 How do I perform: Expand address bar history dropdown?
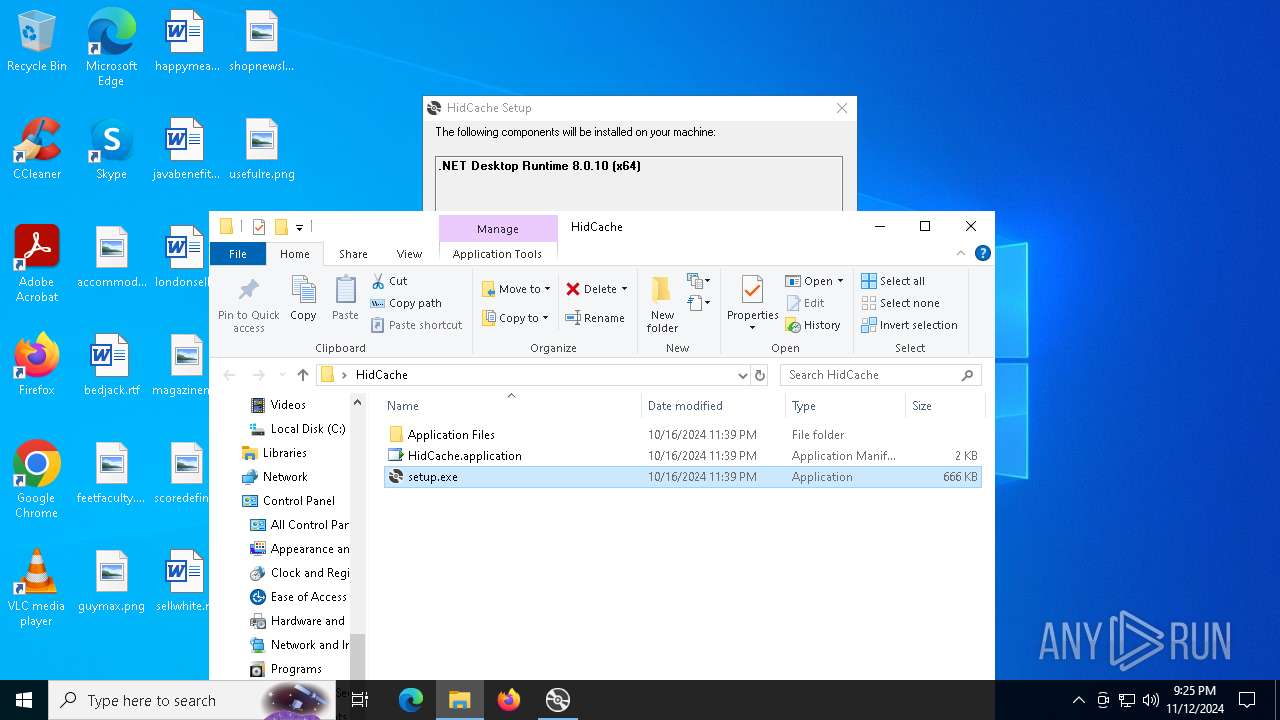pos(742,375)
